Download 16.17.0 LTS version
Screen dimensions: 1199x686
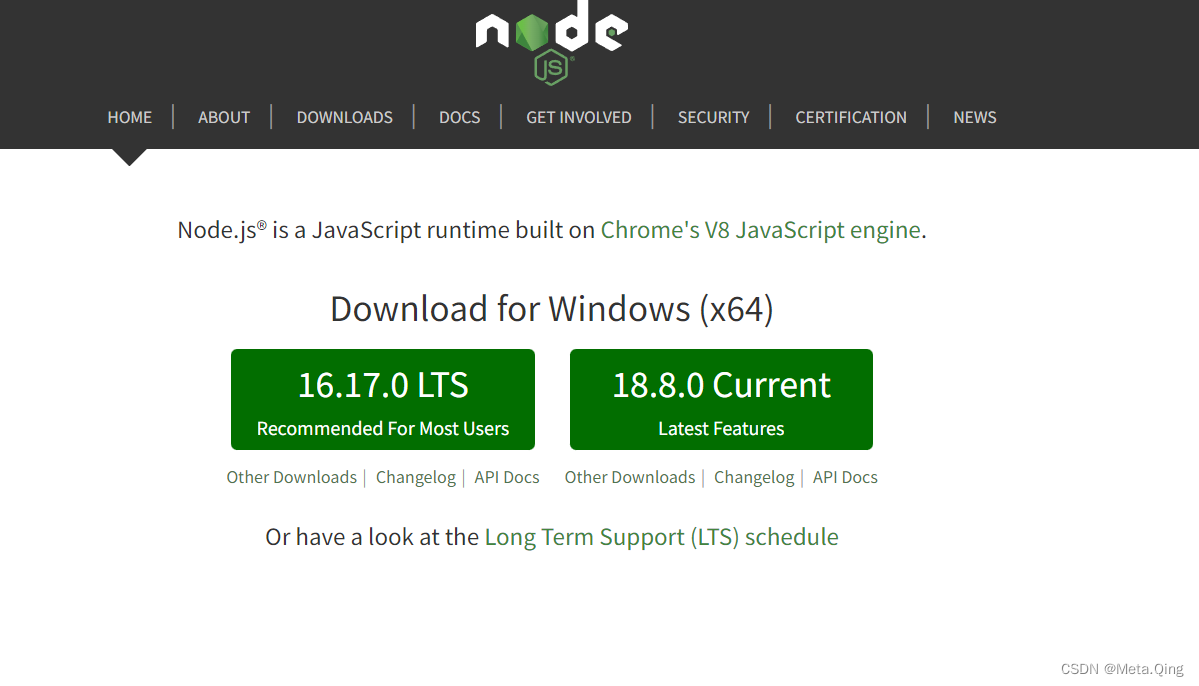click(383, 399)
